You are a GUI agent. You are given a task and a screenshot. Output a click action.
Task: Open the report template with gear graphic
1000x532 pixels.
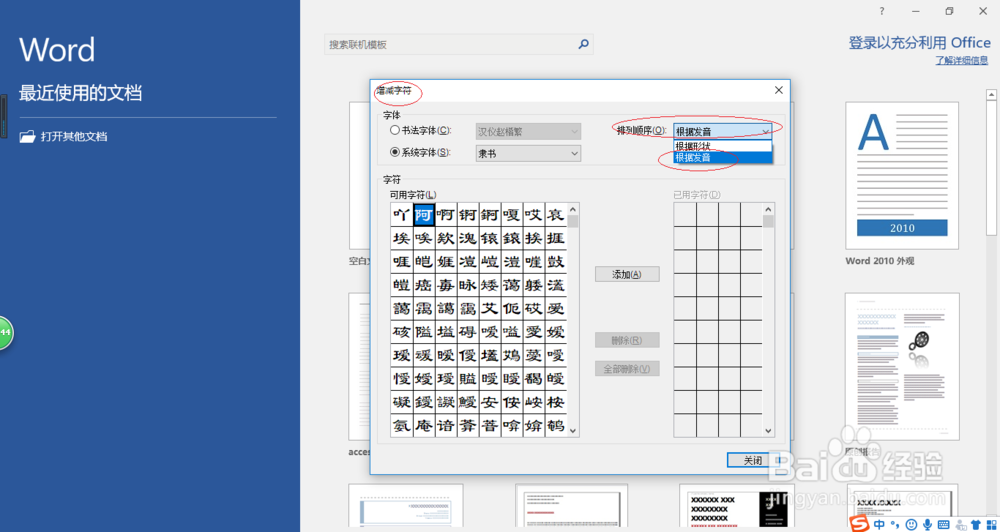902,366
